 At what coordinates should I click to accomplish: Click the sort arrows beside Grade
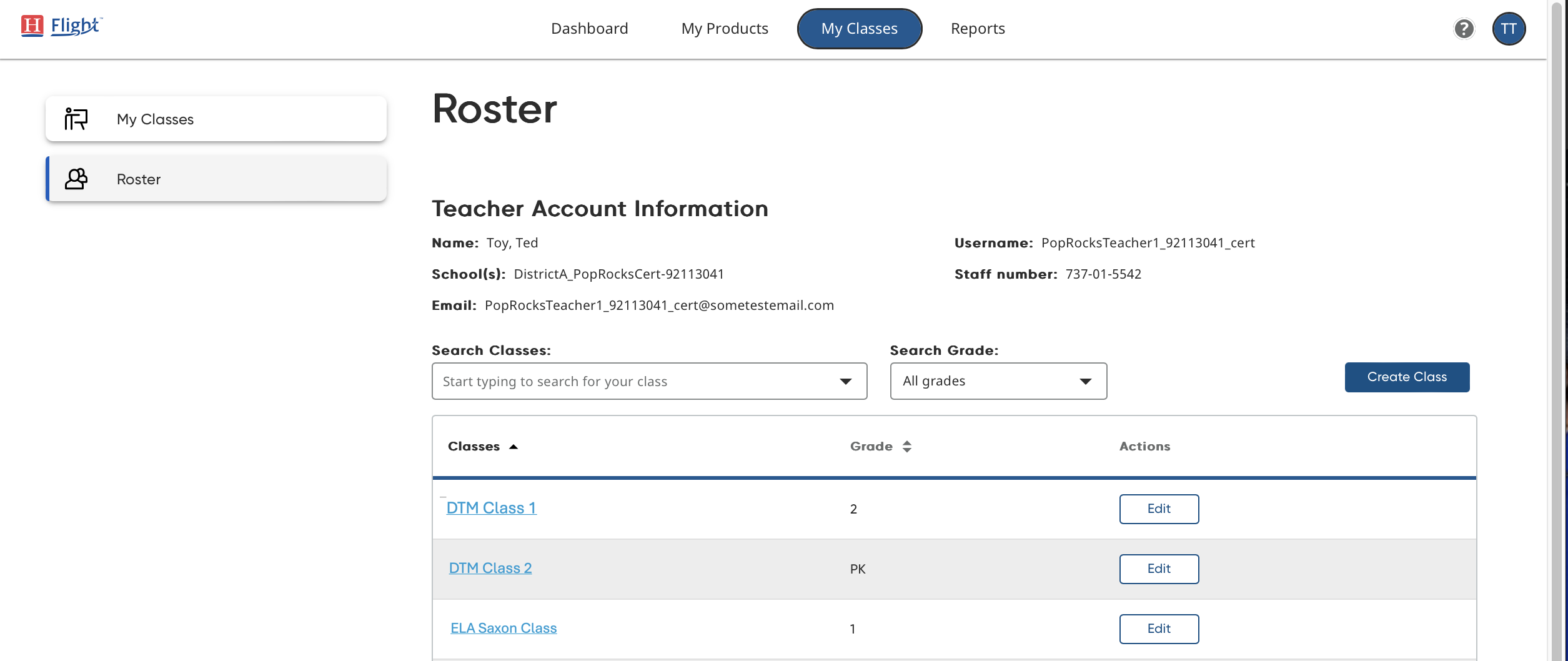[x=908, y=446]
